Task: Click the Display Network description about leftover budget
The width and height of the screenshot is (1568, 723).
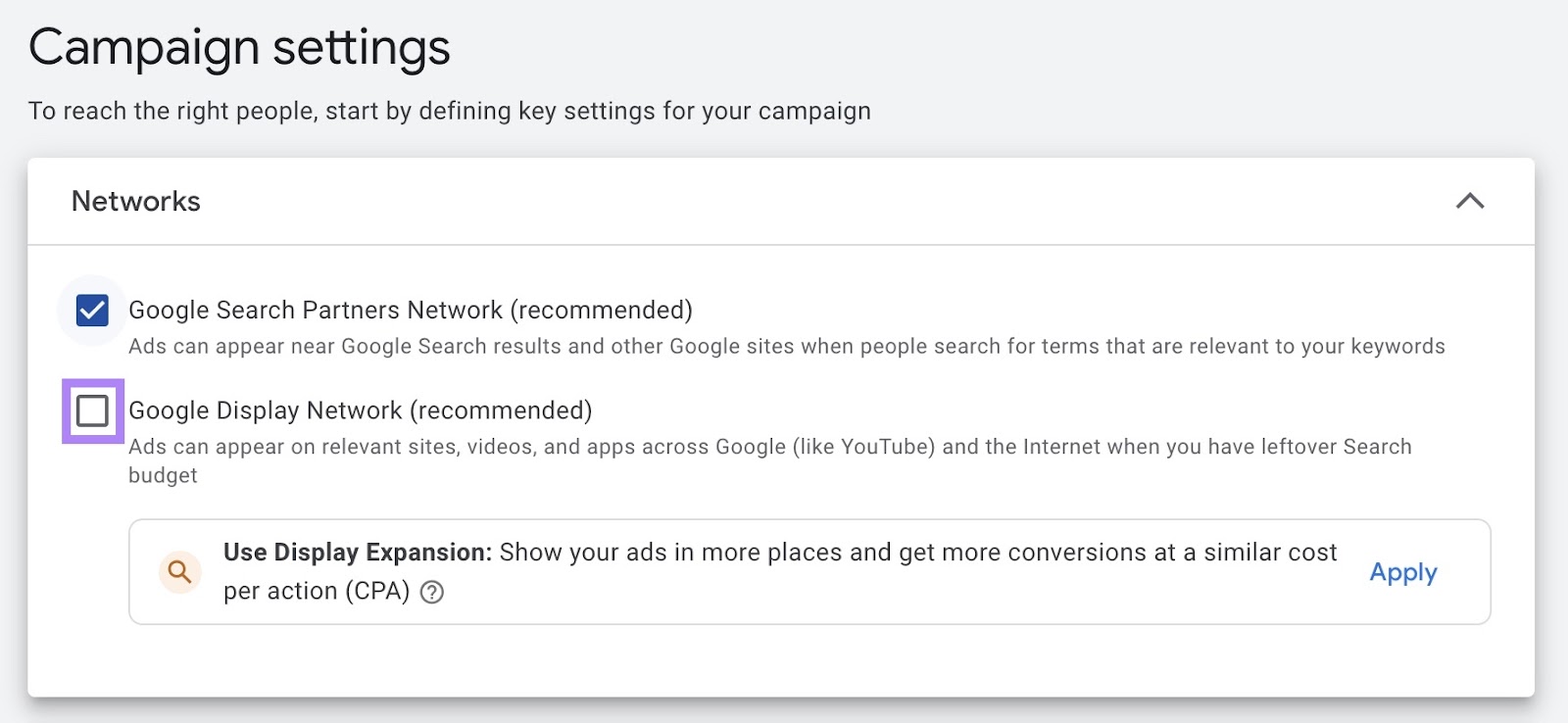Action: click(770, 460)
